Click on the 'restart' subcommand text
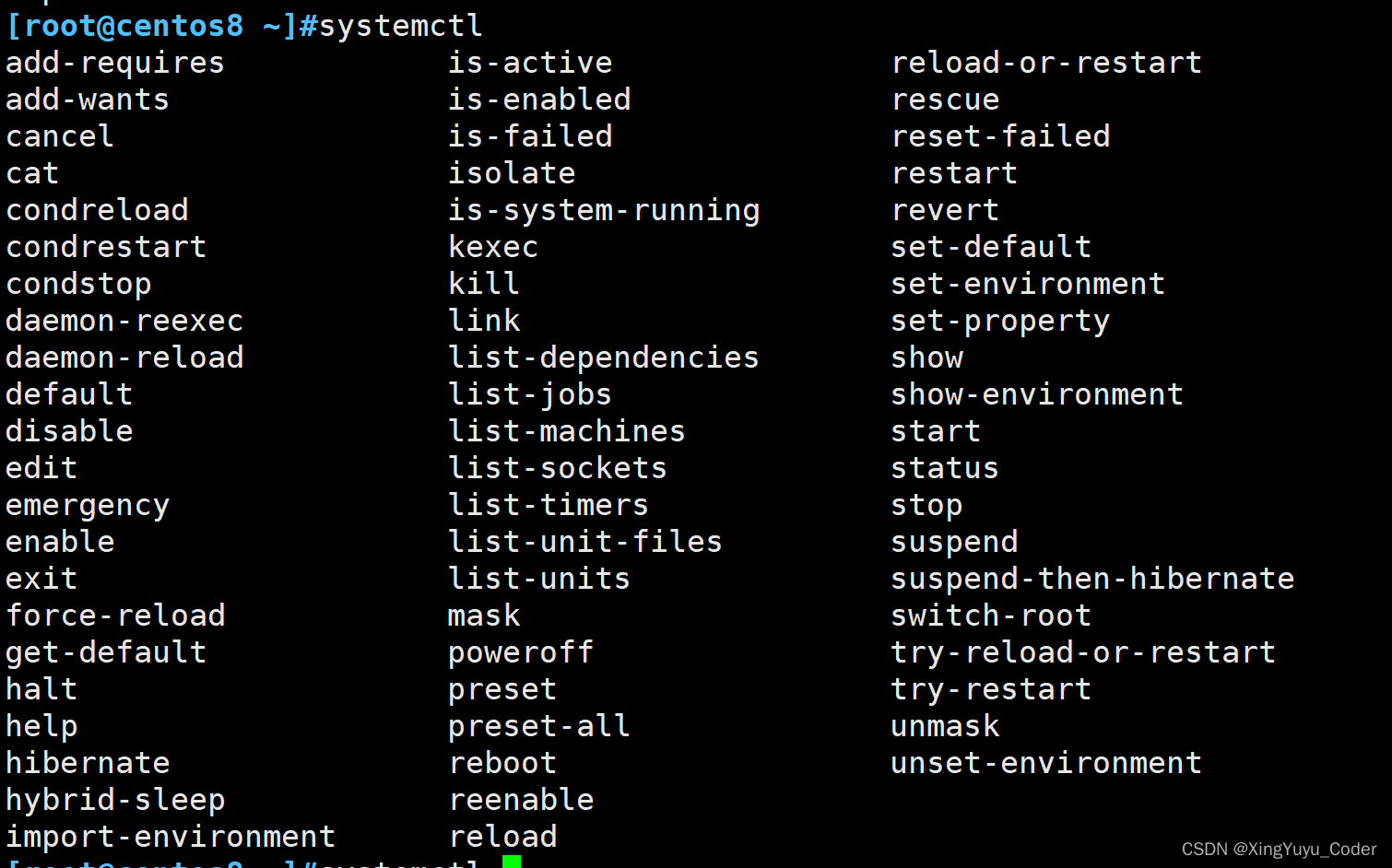This screenshot has height=868, width=1392. click(x=954, y=173)
